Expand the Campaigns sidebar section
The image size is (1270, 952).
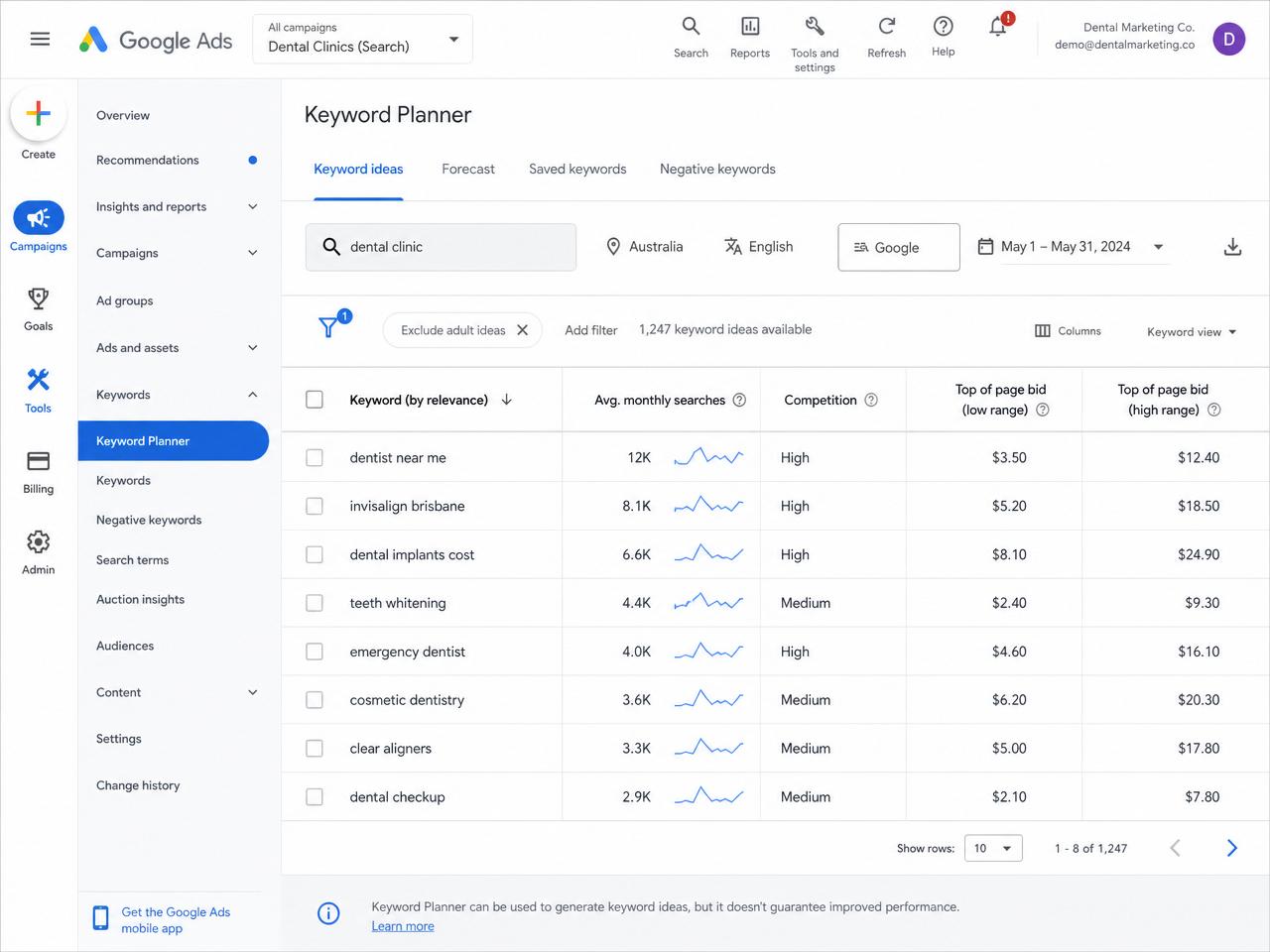pyautogui.click(x=252, y=253)
